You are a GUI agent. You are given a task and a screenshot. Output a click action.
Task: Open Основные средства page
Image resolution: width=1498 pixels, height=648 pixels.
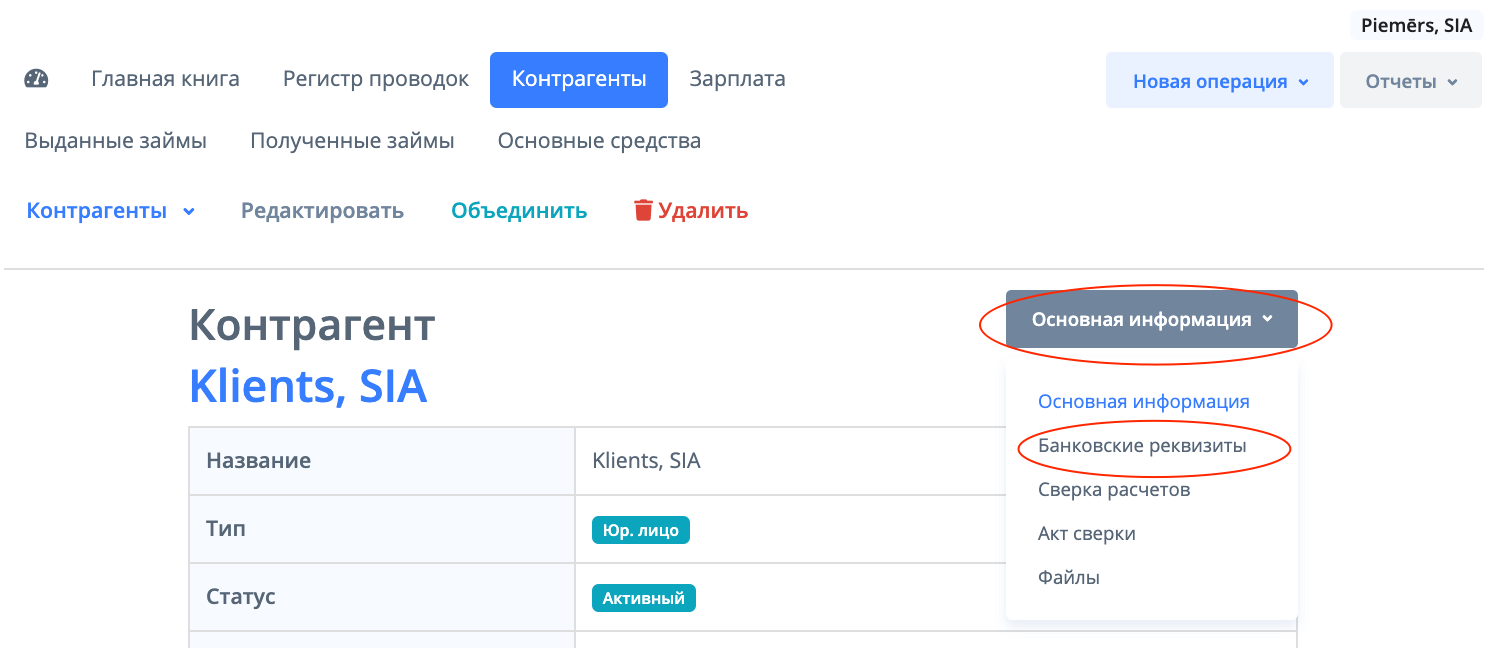coord(599,141)
